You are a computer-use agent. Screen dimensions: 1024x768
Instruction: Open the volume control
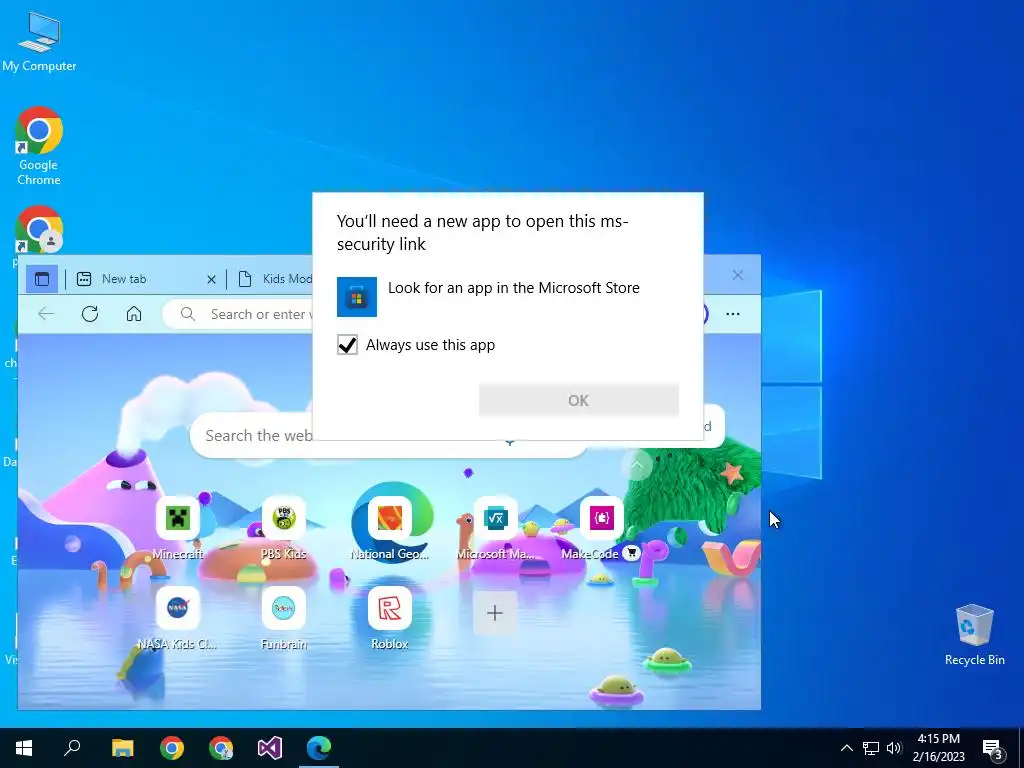pos(894,748)
